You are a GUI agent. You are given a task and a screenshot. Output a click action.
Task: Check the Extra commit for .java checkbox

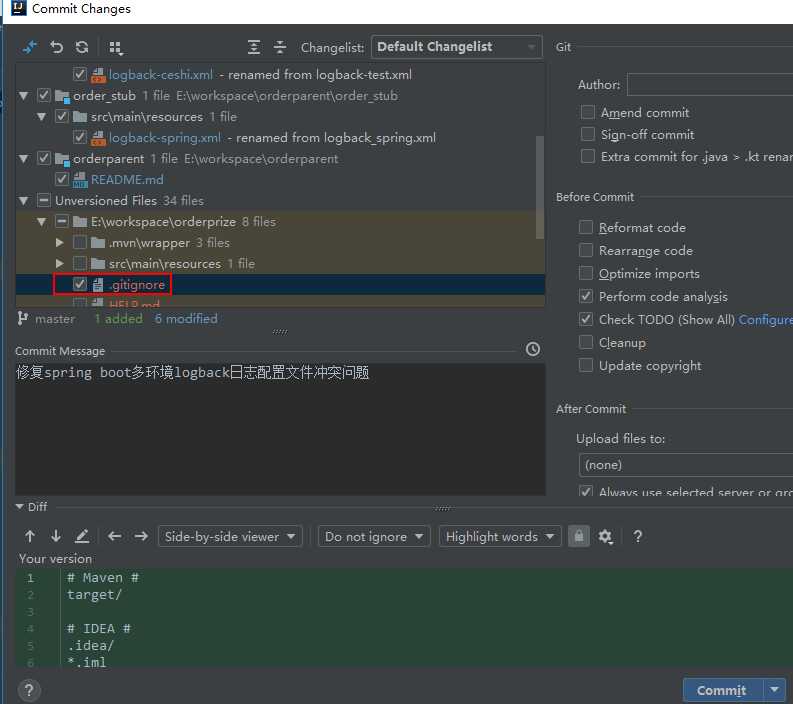coord(588,156)
